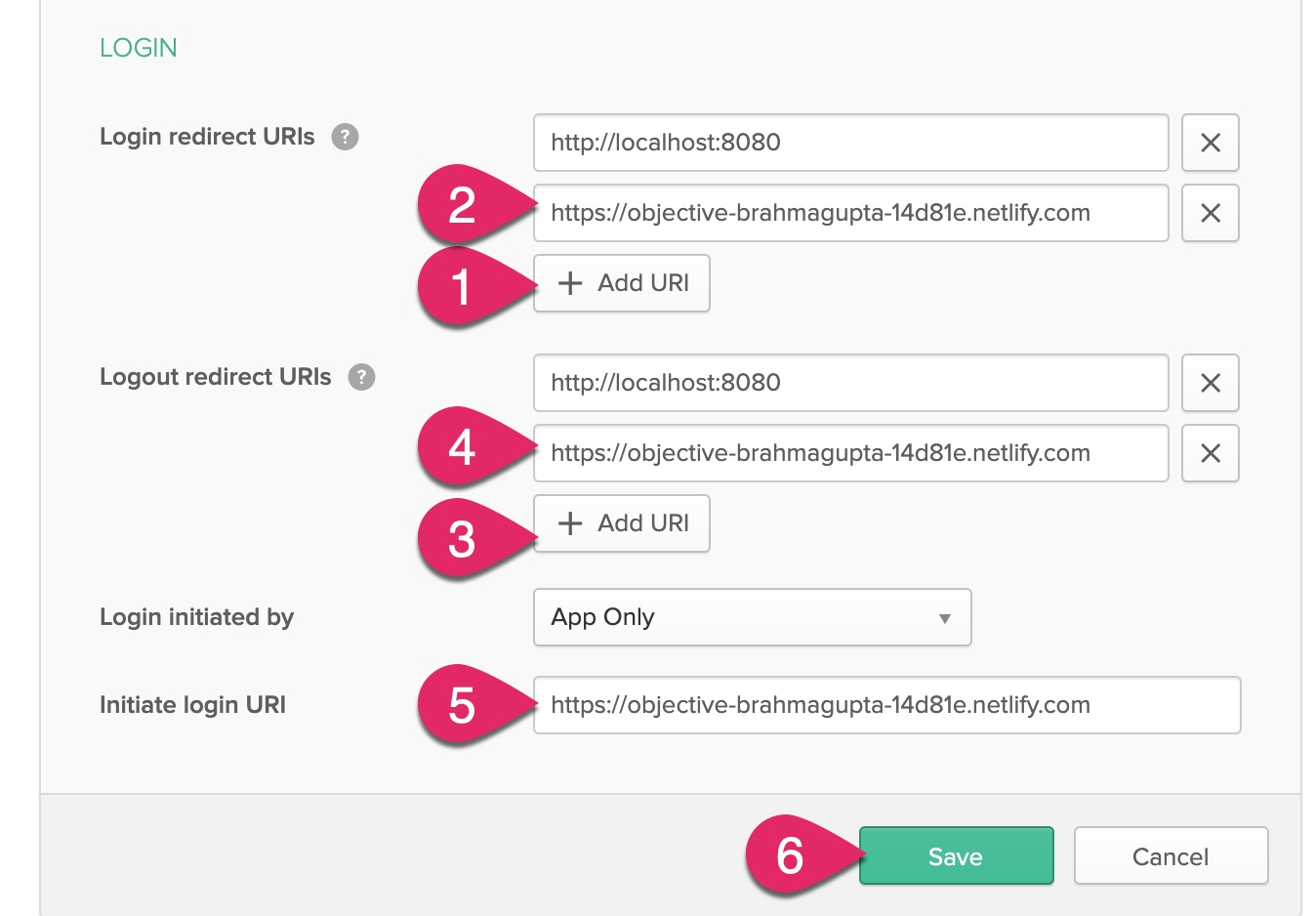
Task: Select the localhost Logout redirect URI field
Action: click(849, 383)
